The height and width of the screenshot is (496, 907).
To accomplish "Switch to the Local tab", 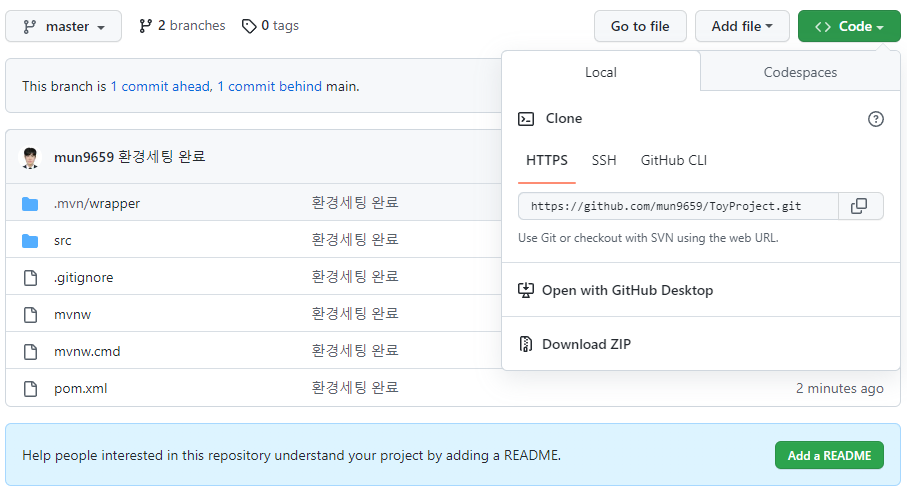I will 601,72.
